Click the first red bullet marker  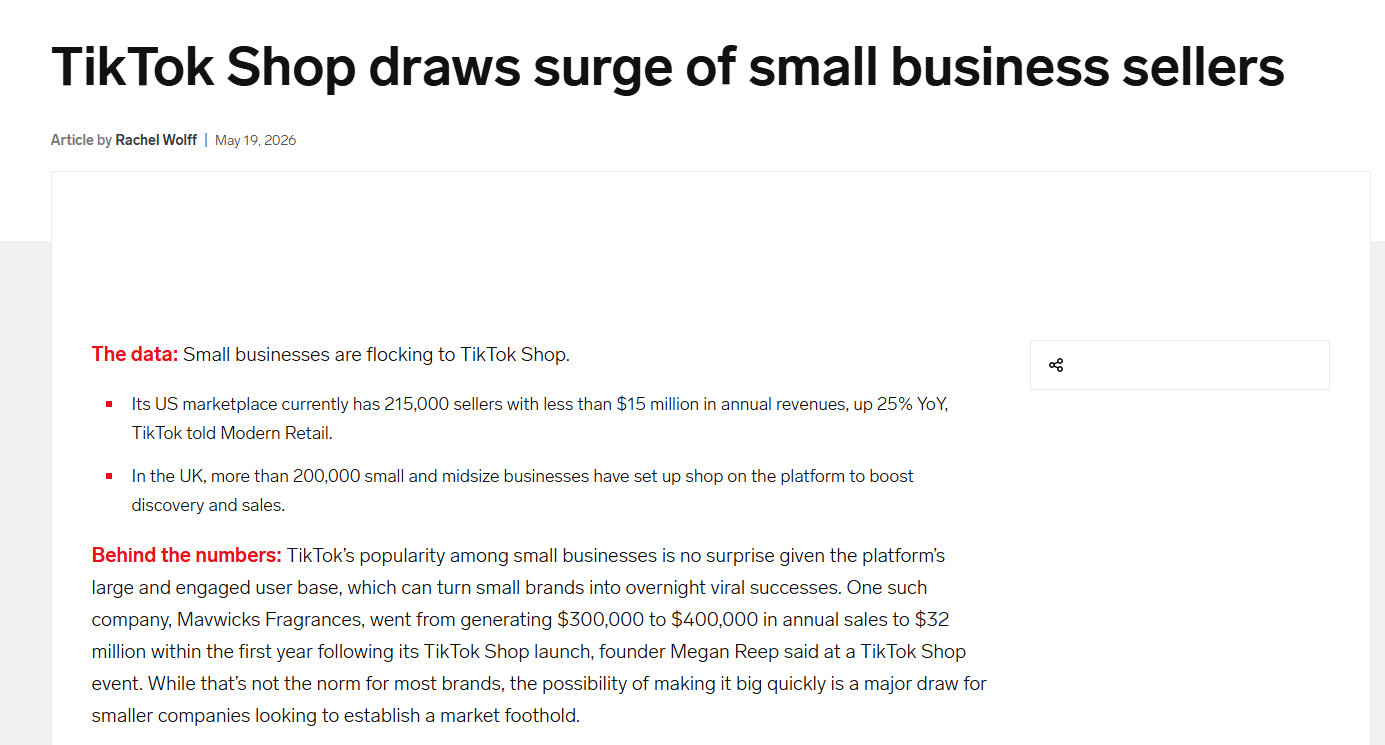pos(108,404)
